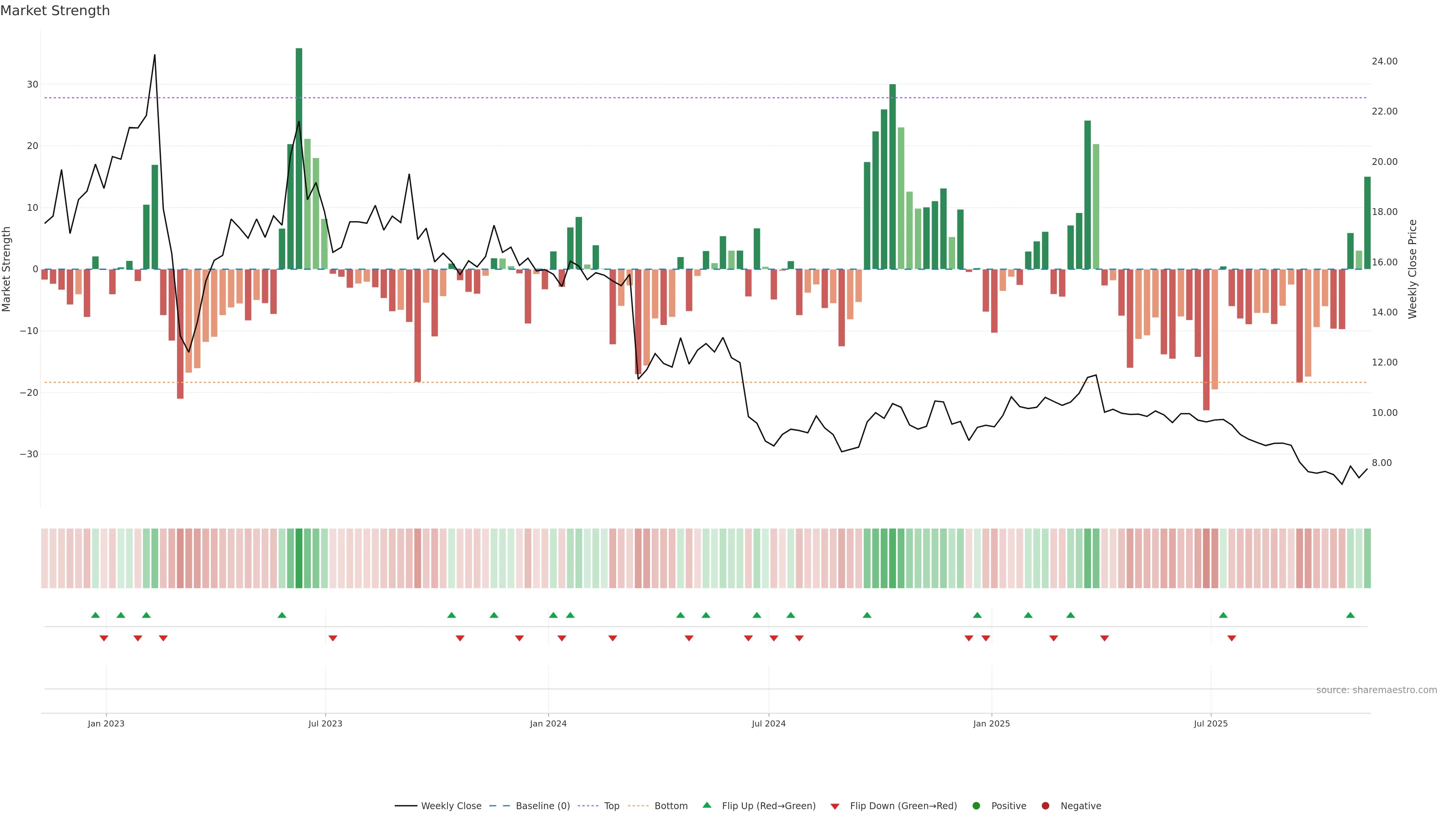Open the source sharemaestro.com text
This screenshot has height=819, width=1456.
pyautogui.click(x=1376, y=690)
